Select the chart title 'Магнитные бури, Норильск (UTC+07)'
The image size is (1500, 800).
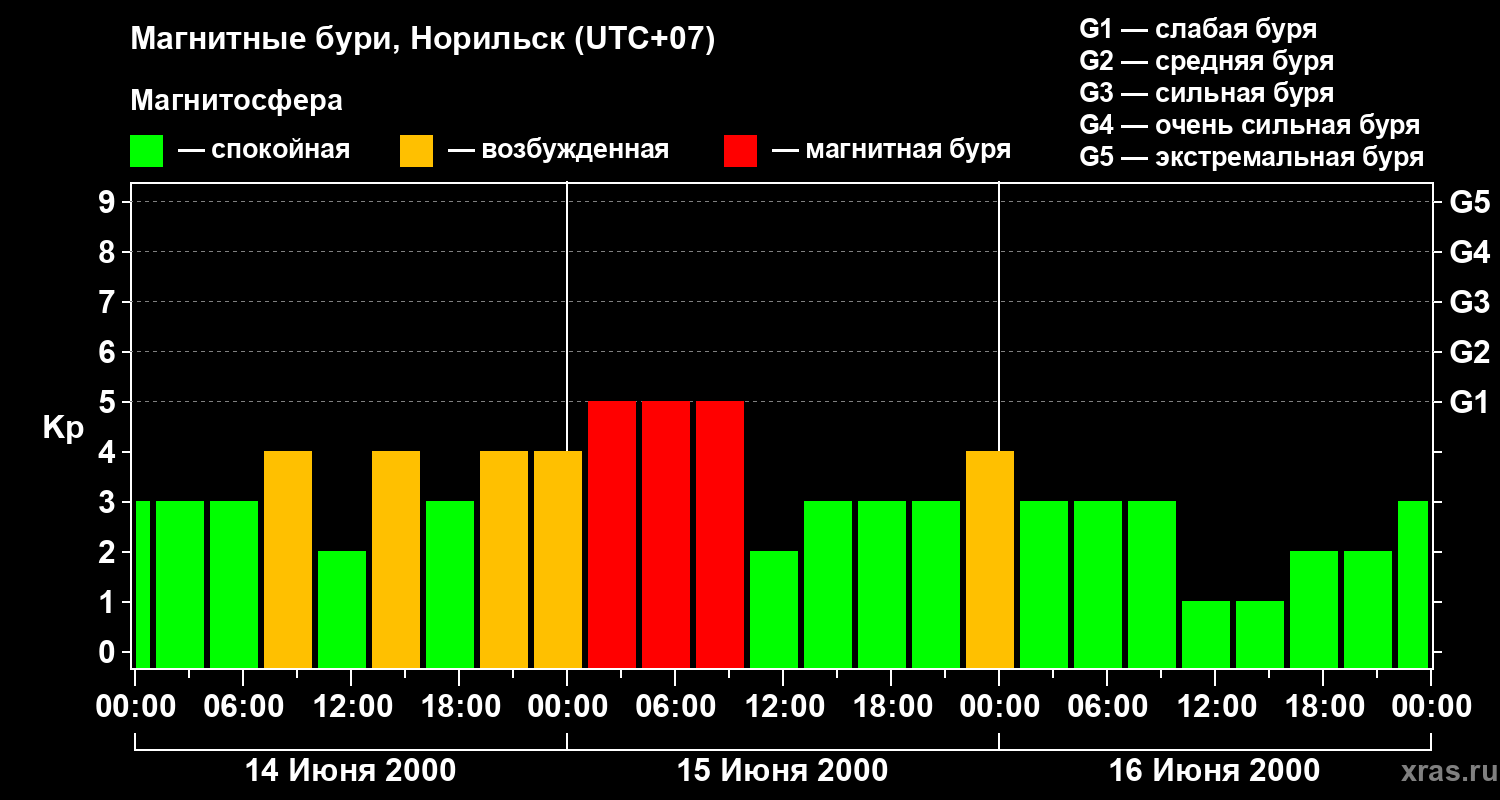pyautogui.click(x=423, y=40)
